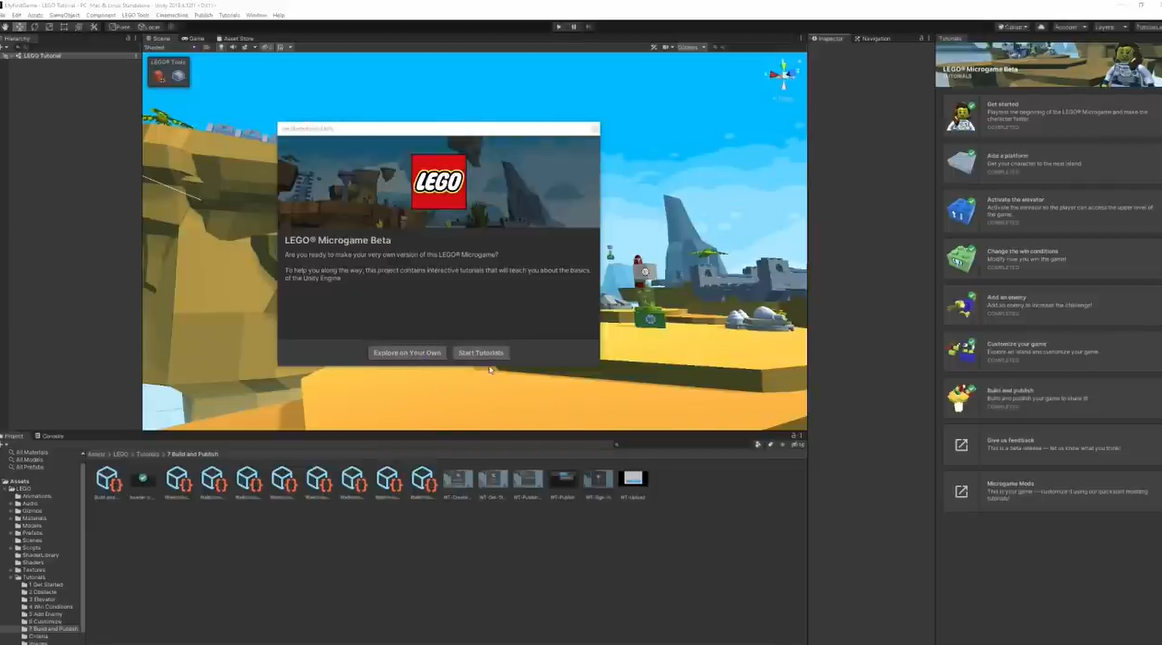Screen dimensions: 1162x645
Task: Switch to the Game tab
Action: pyautogui.click(x=193, y=39)
